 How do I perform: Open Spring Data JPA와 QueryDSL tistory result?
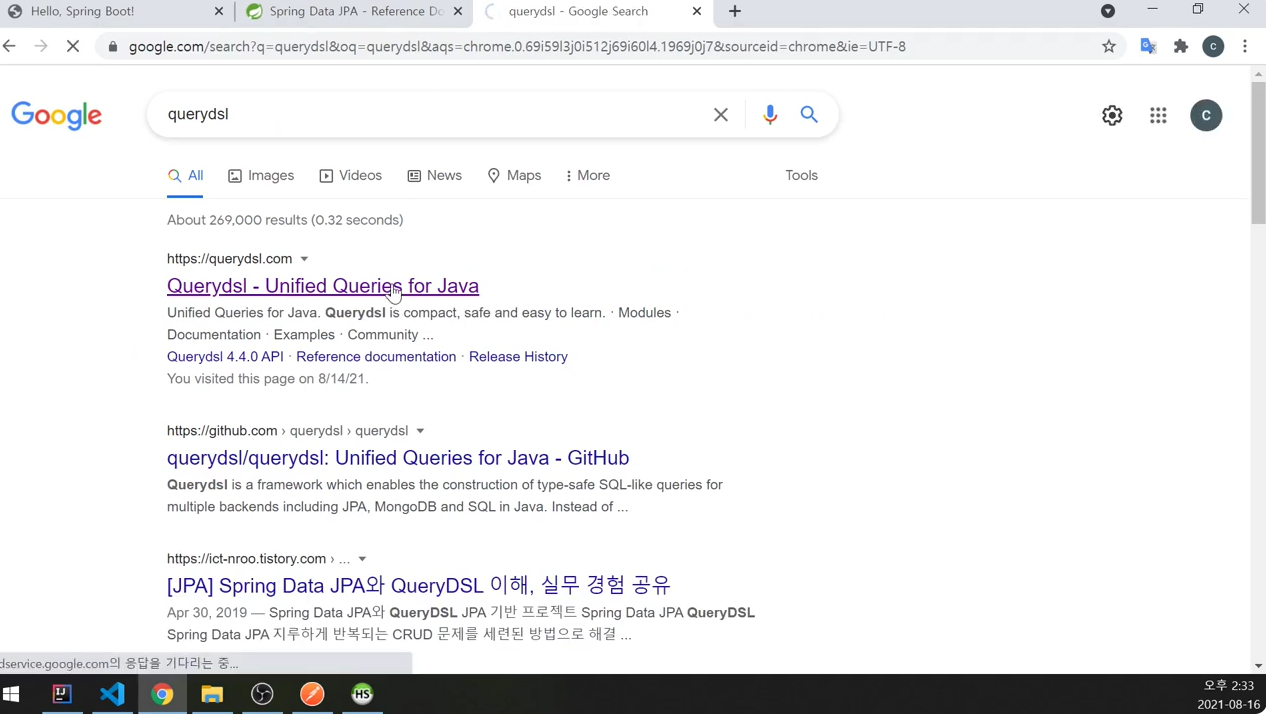point(419,585)
